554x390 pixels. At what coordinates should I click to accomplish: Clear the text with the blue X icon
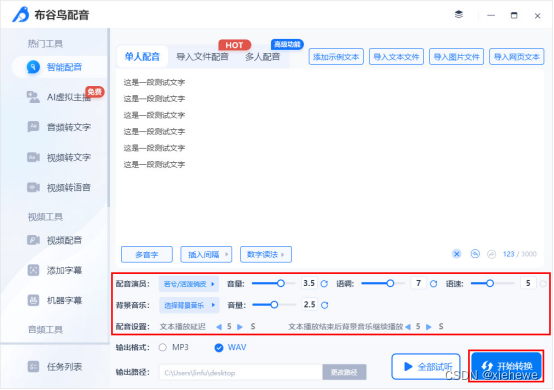(x=456, y=254)
